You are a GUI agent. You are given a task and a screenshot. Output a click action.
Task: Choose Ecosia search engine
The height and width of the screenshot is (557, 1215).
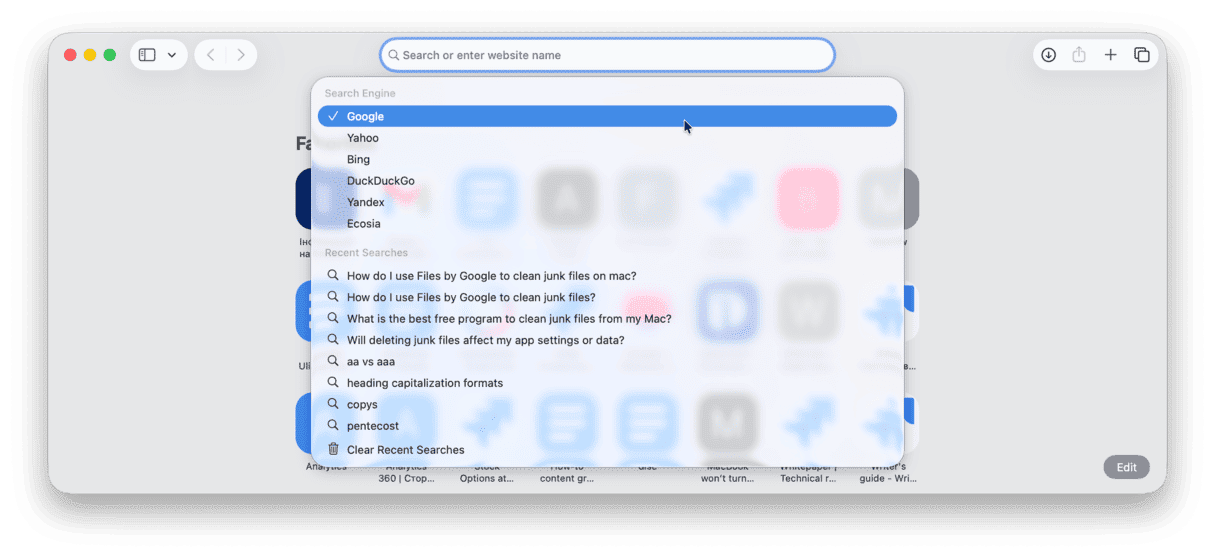[x=607, y=223]
